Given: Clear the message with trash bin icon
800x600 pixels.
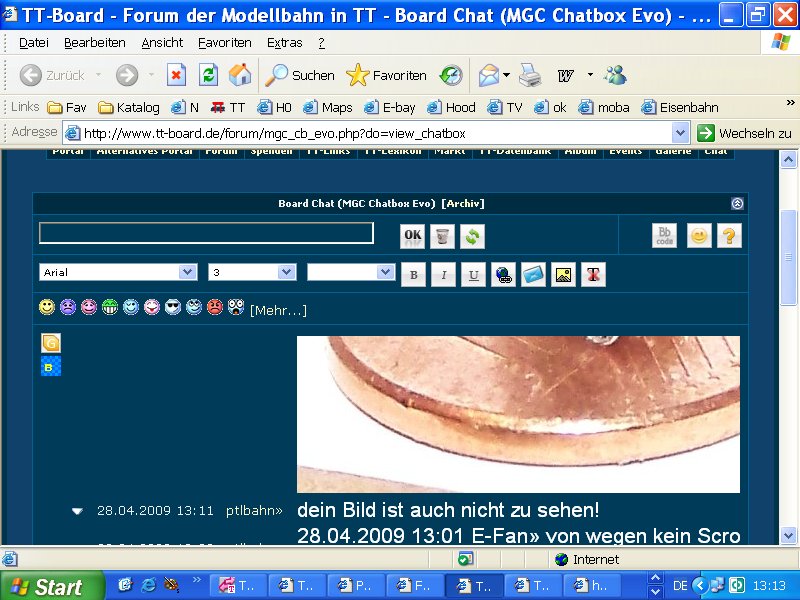Looking at the screenshot, I should click(442, 236).
